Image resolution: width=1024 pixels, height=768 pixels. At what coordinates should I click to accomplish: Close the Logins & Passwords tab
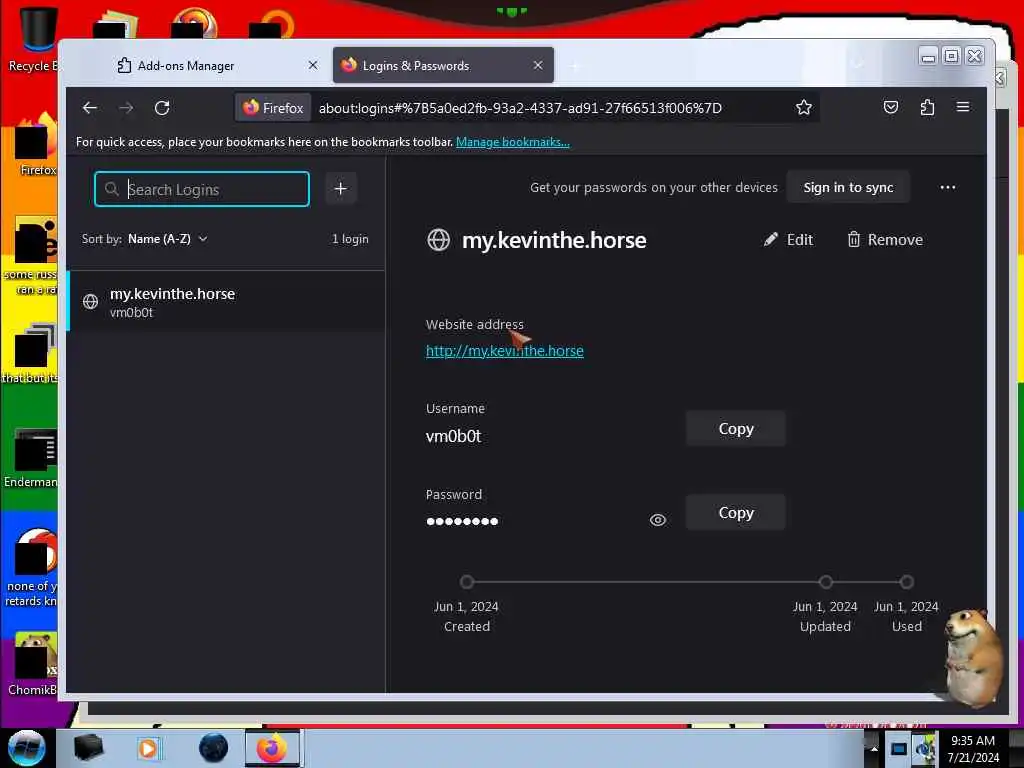click(x=537, y=65)
